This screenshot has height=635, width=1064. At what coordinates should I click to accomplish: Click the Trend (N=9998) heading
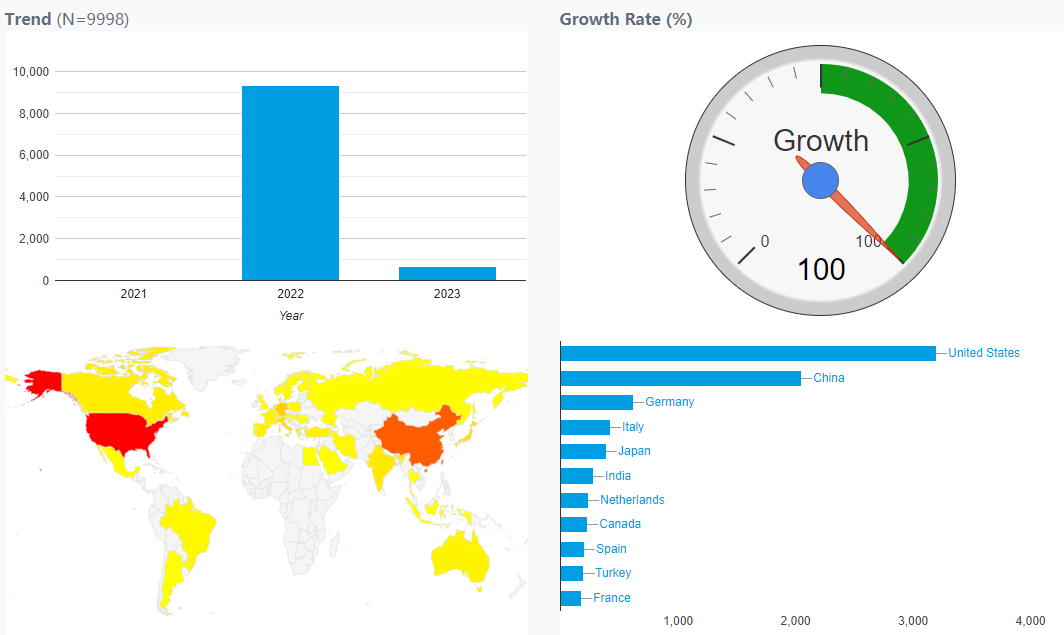[x=66, y=19]
